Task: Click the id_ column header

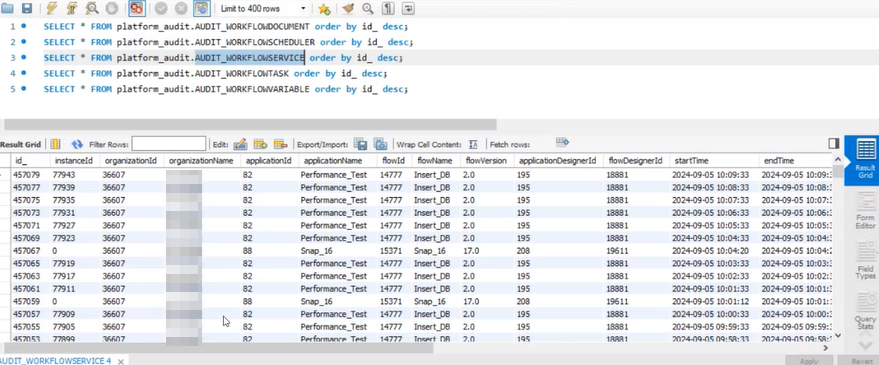Action: [29, 160]
